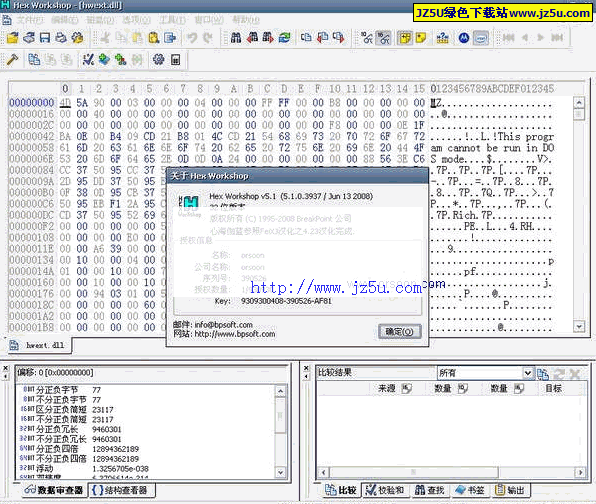Click the redo arrow icon

[x=208, y=38]
